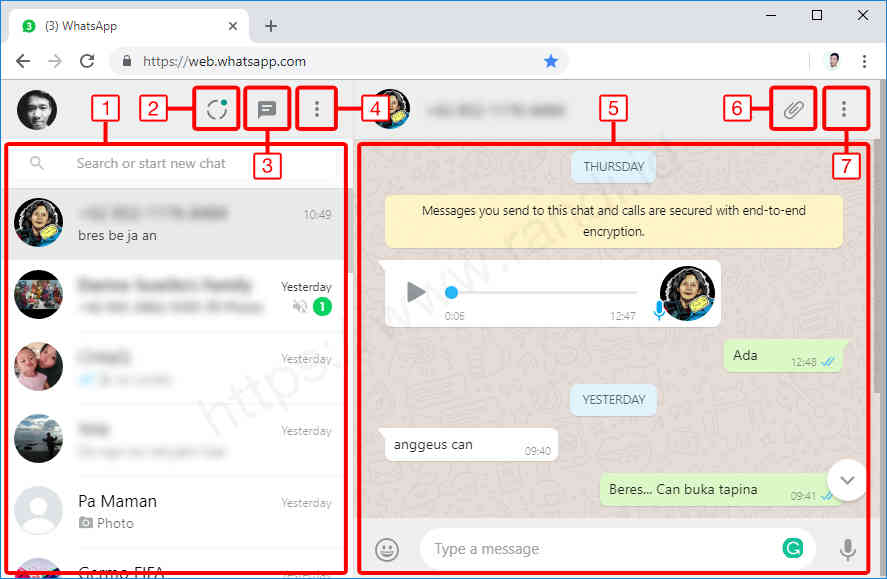Click the search magnifier icon
This screenshot has height=579, width=887.
(37, 163)
